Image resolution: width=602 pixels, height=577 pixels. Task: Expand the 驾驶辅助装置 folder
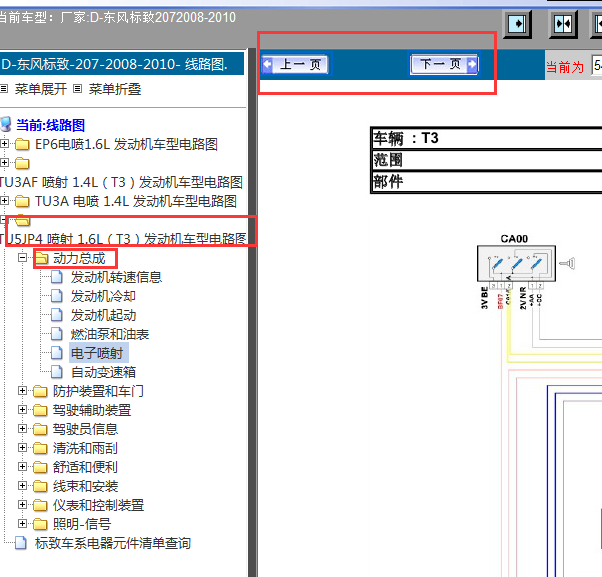coord(22,410)
